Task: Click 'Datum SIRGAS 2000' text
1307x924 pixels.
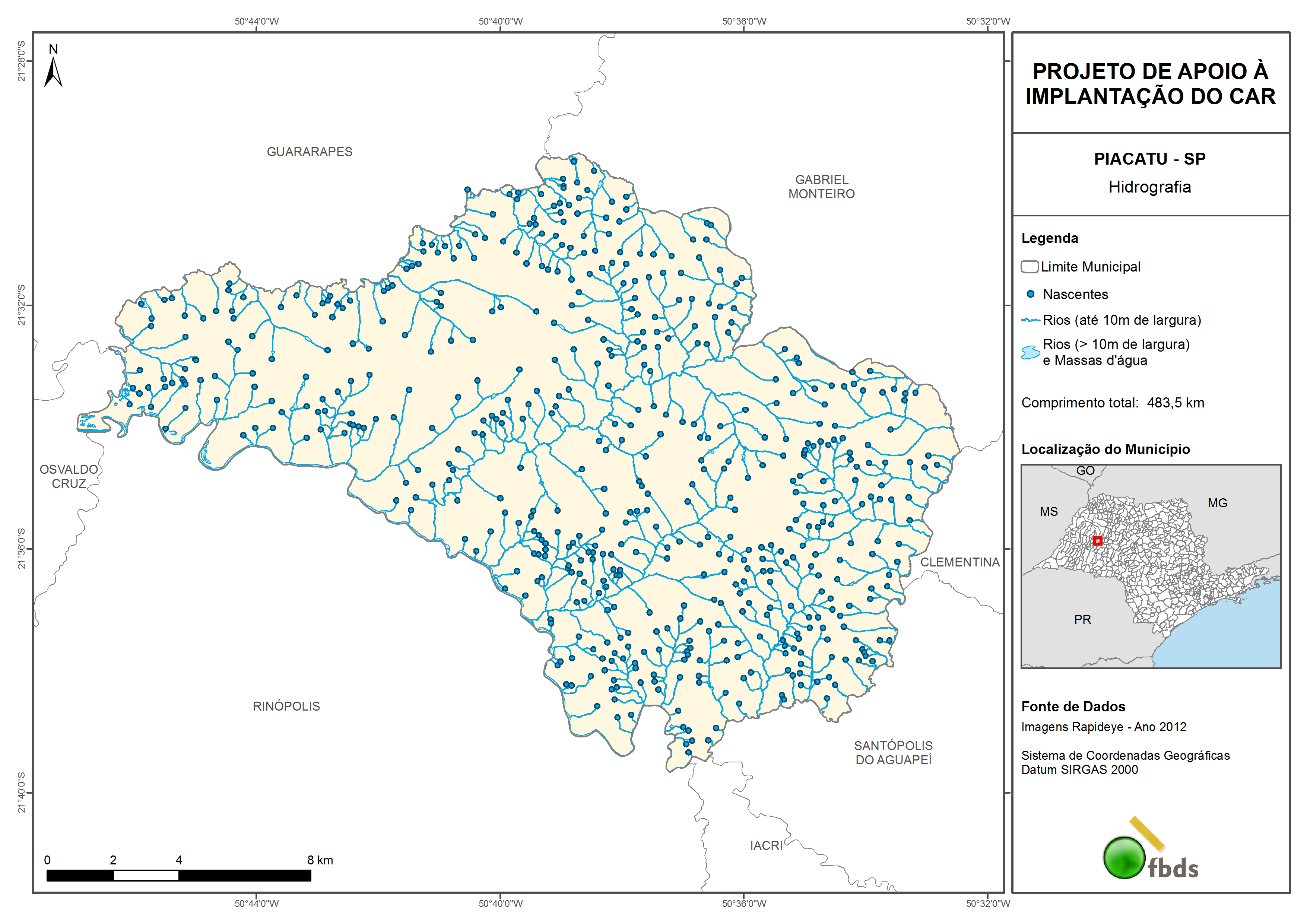Action: click(1079, 770)
